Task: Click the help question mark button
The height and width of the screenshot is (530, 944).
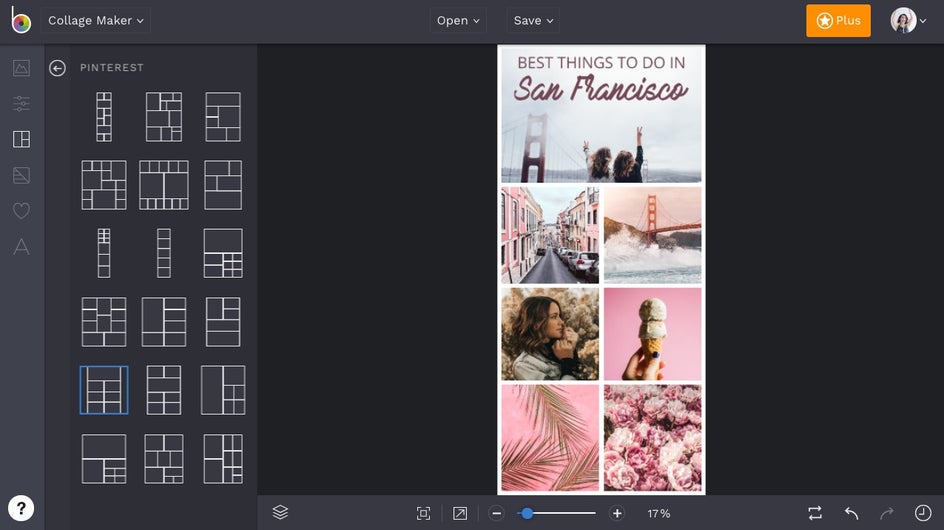Action: [x=21, y=508]
